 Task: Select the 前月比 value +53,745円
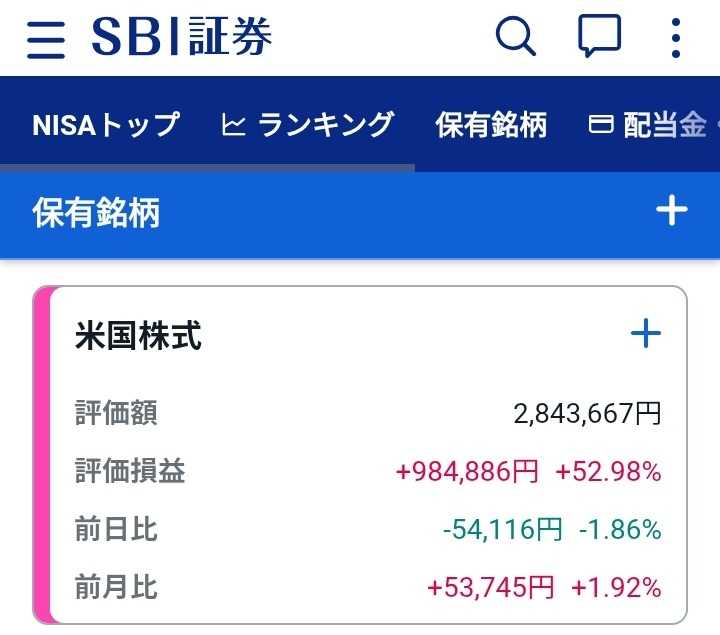(490, 587)
